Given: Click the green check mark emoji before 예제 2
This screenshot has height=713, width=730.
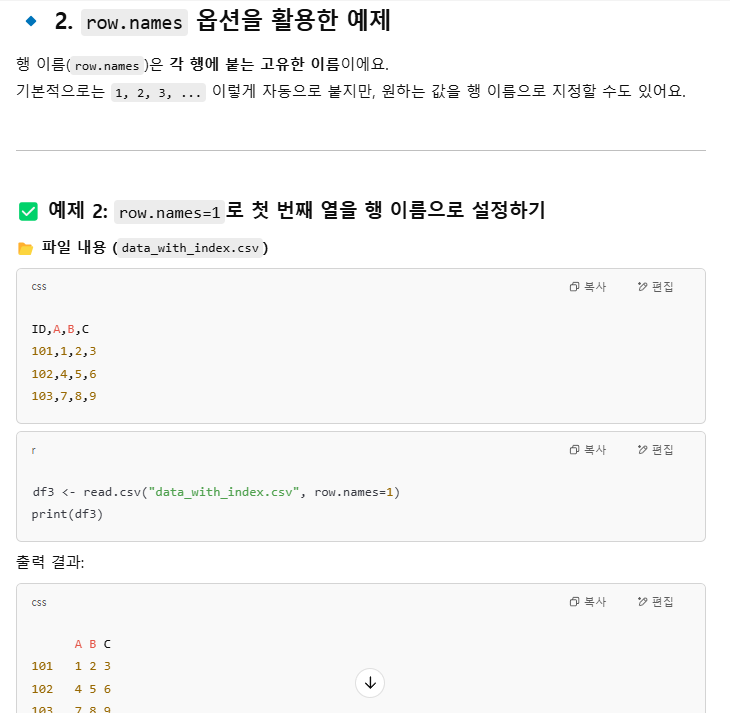Looking at the screenshot, I should (x=28, y=211).
